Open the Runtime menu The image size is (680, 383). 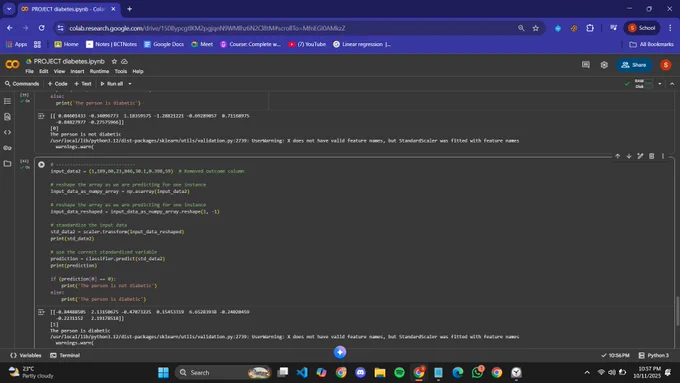pyautogui.click(x=99, y=72)
